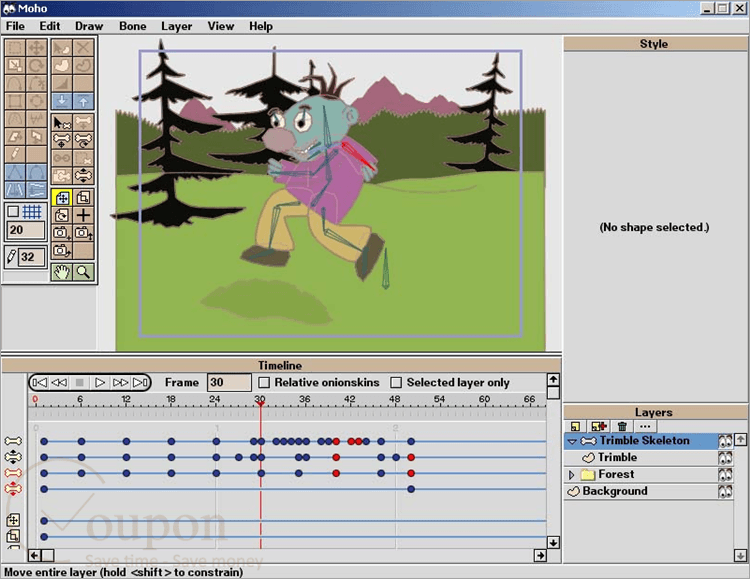Stop animation playback
This screenshot has width=750, height=579.
tap(79, 382)
